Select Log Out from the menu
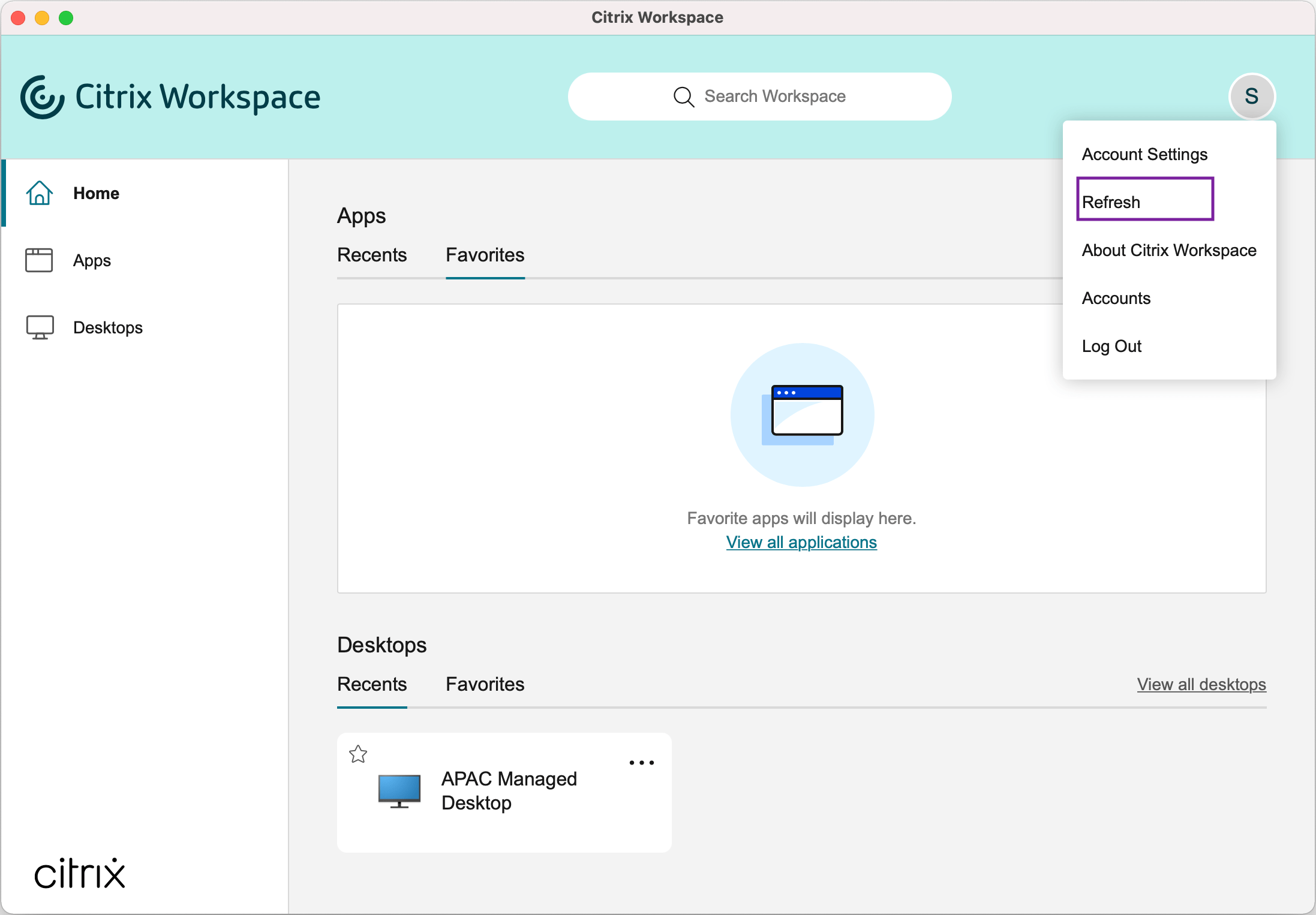The width and height of the screenshot is (1316, 915). pyautogui.click(x=1111, y=346)
